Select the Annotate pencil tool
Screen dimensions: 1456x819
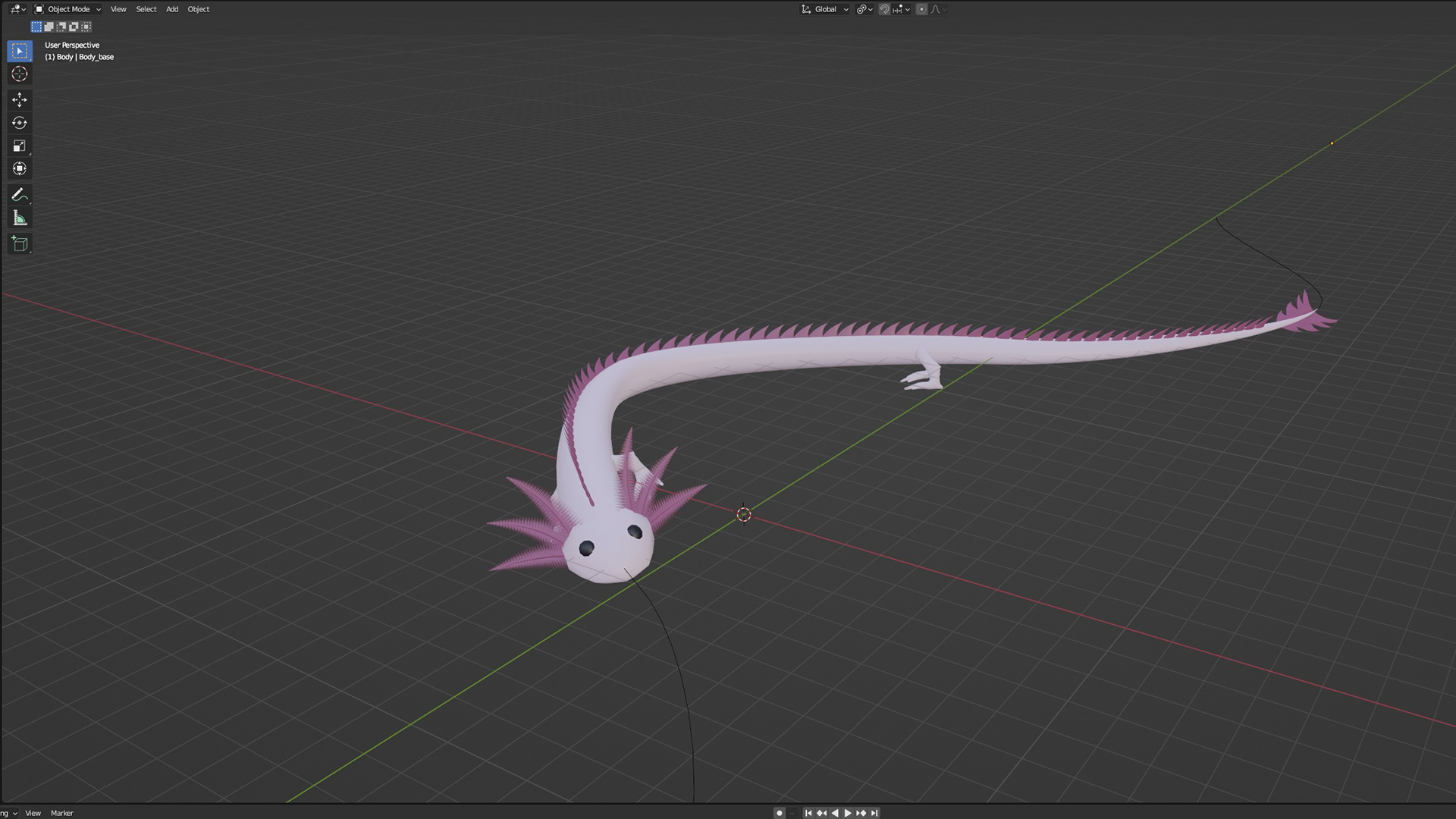(20, 195)
